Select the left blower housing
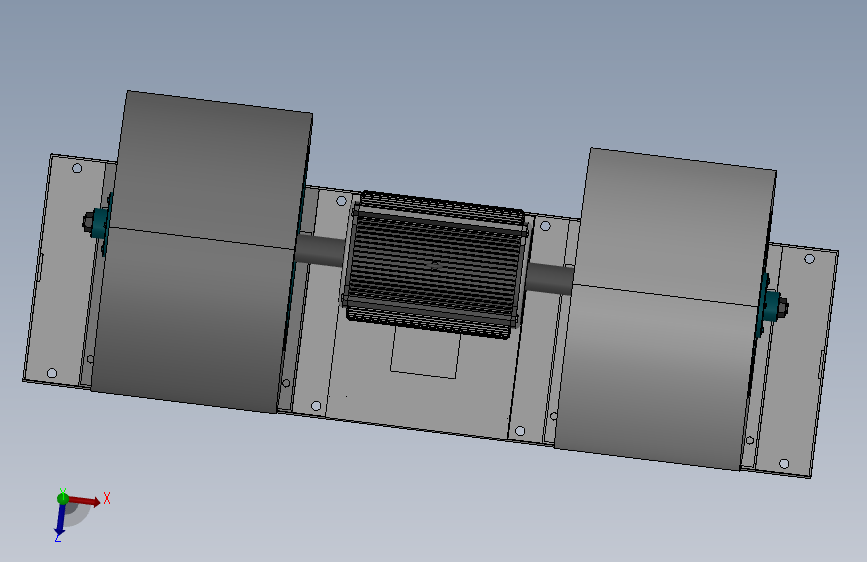This screenshot has width=867, height=562. pos(202,252)
